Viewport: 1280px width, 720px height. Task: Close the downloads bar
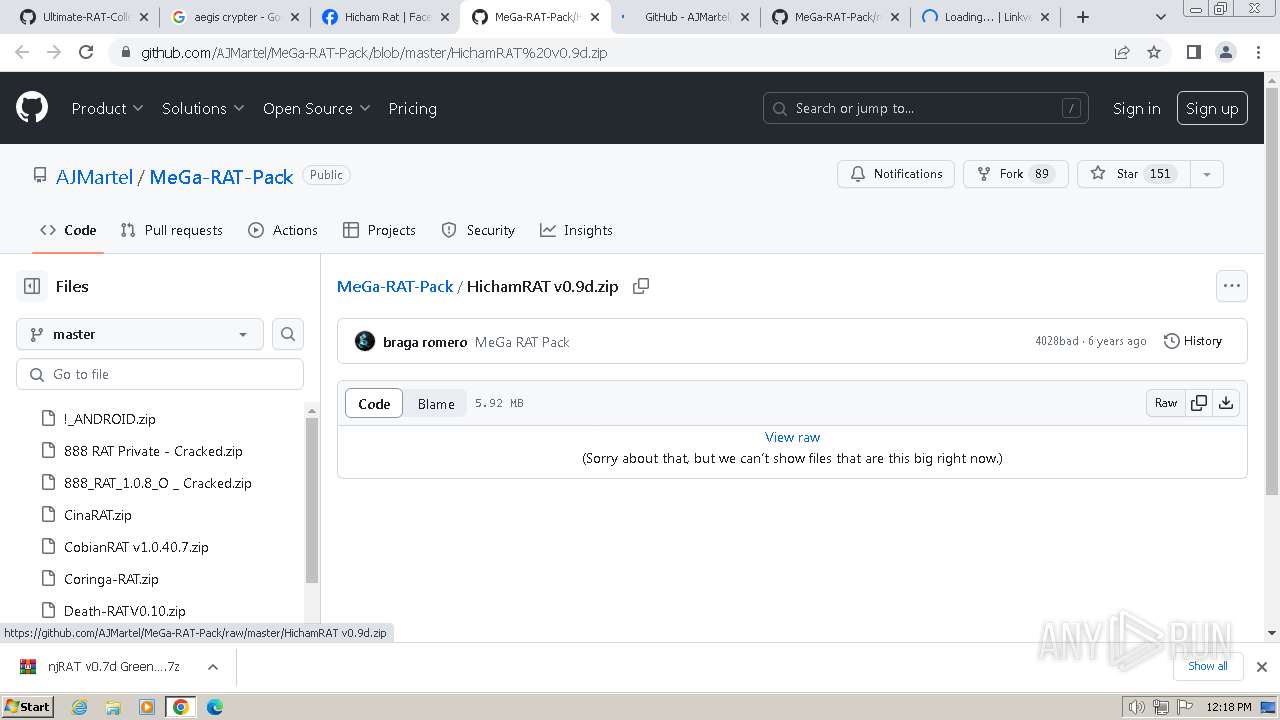[1261, 666]
